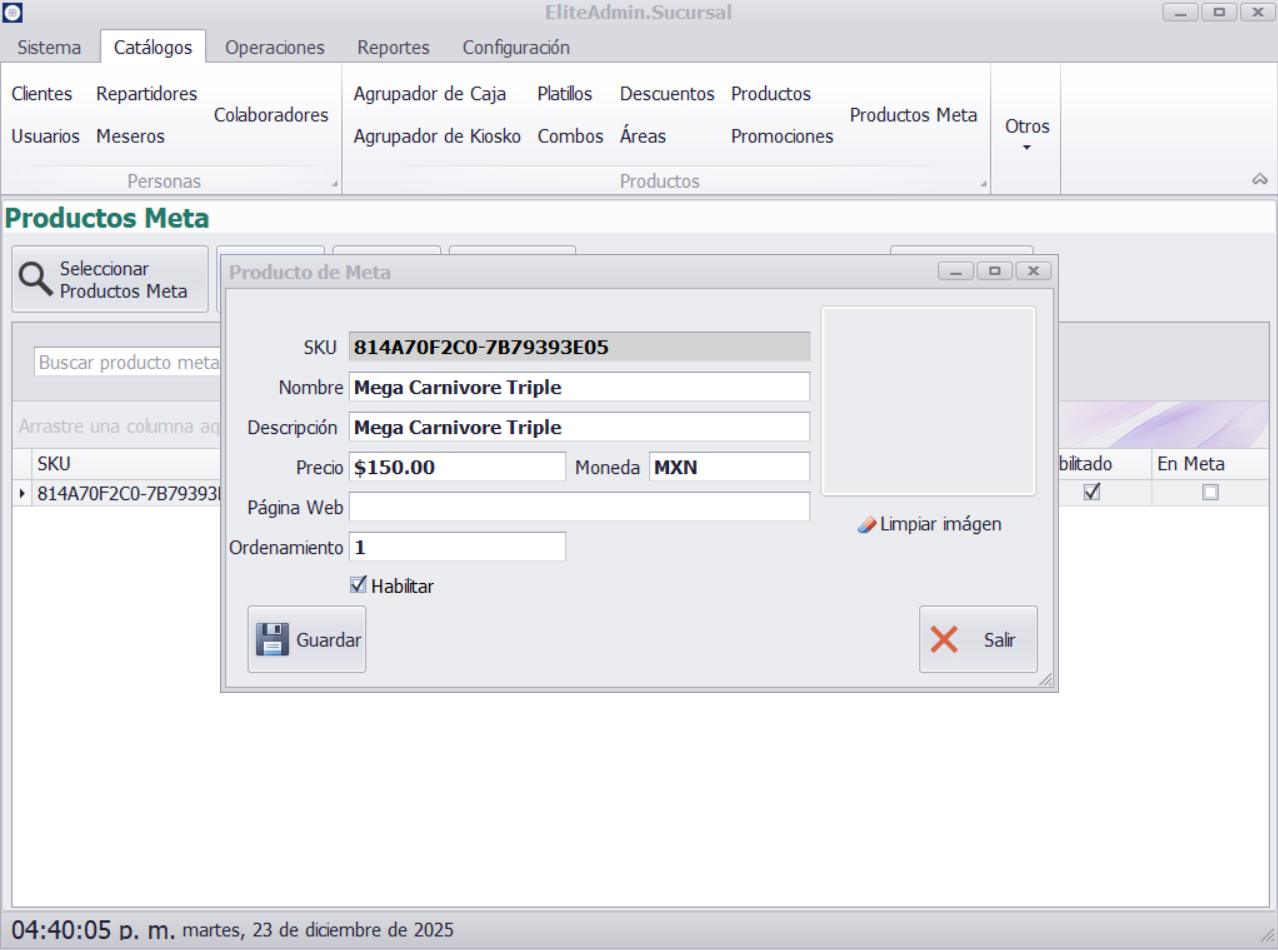The image size is (1278, 950).
Task: Switch to the Operaciones tab
Action: (x=274, y=47)
